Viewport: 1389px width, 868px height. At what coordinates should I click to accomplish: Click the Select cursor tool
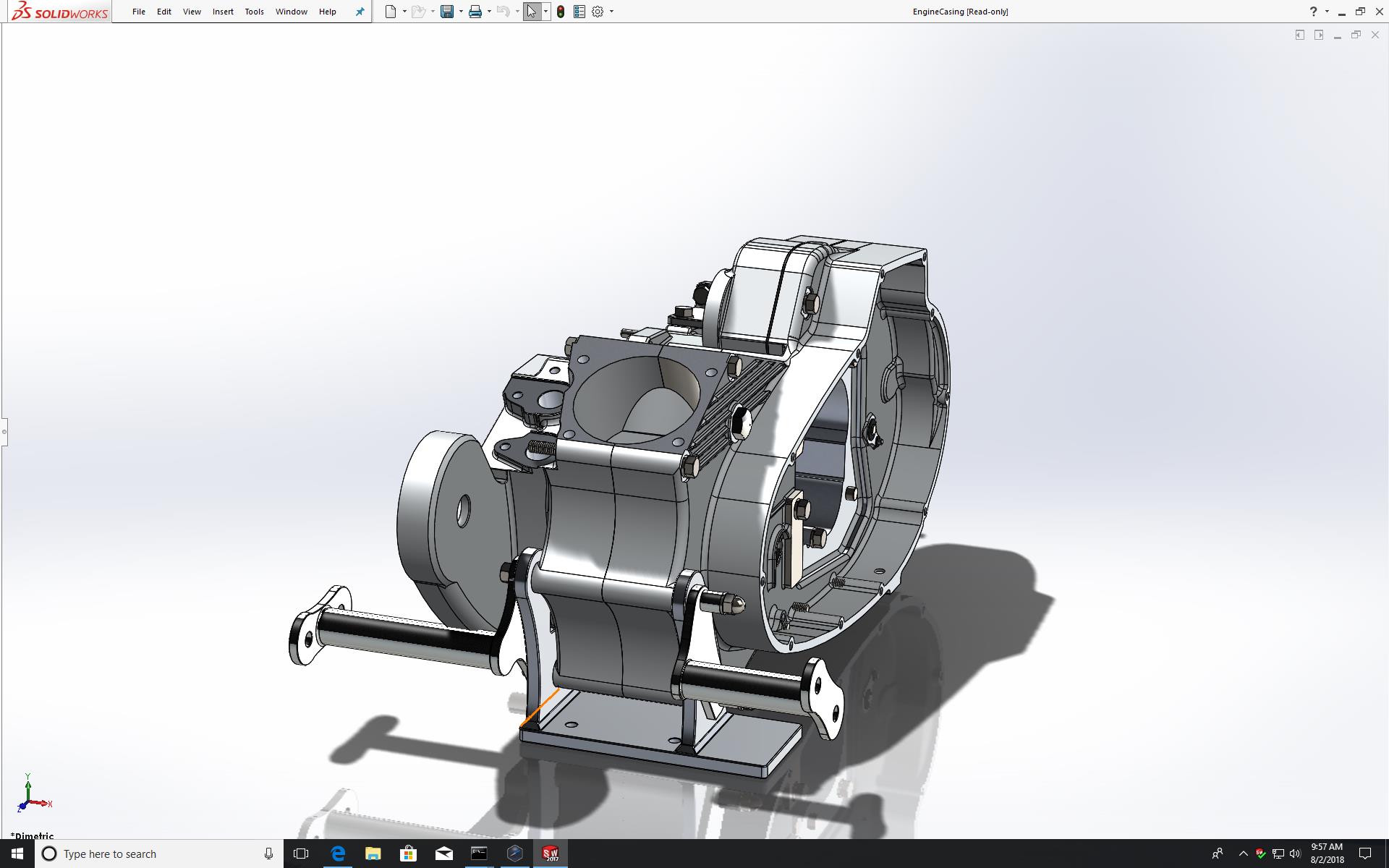tap(532, 12)
